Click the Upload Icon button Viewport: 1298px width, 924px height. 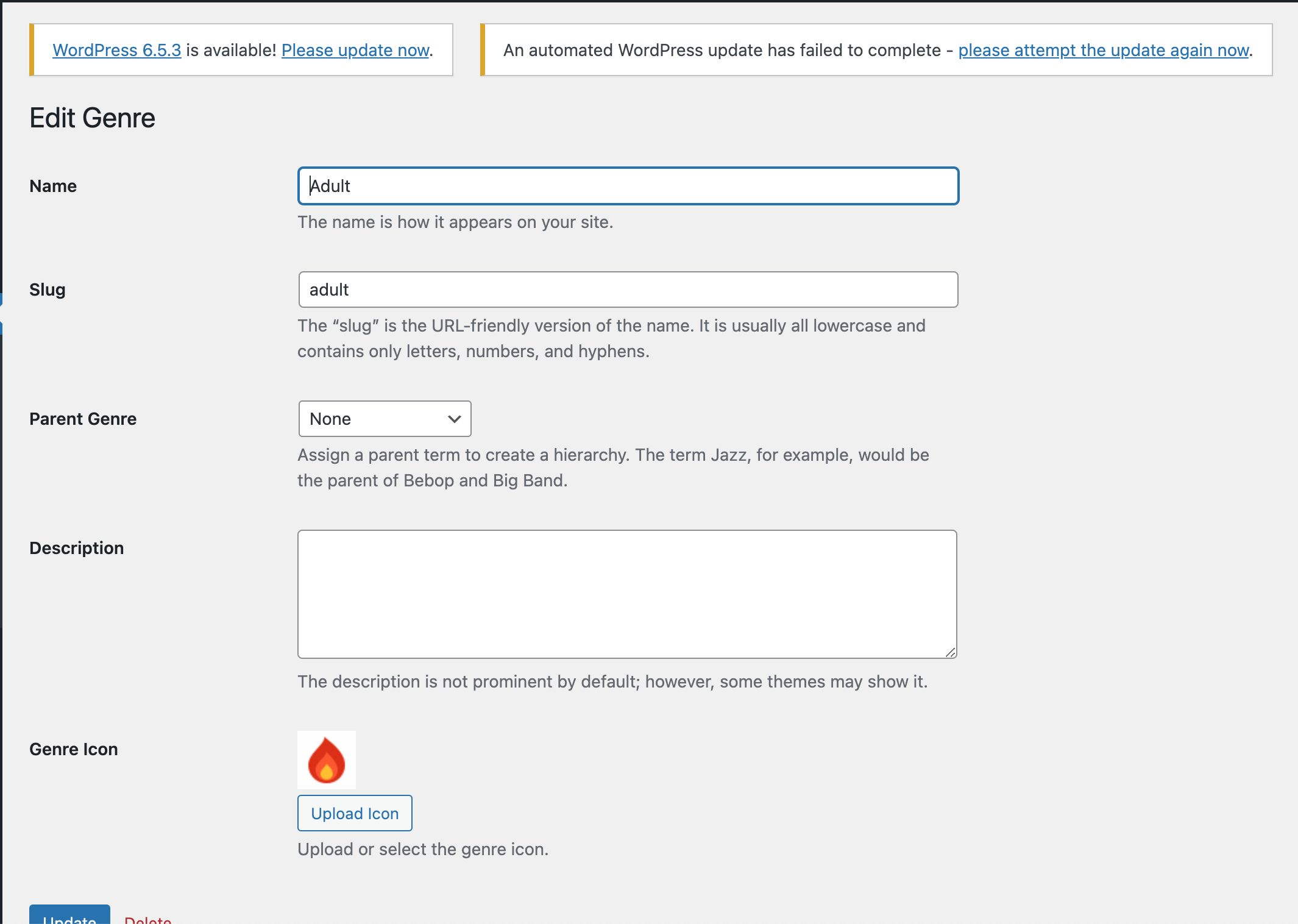pos(355,813)
